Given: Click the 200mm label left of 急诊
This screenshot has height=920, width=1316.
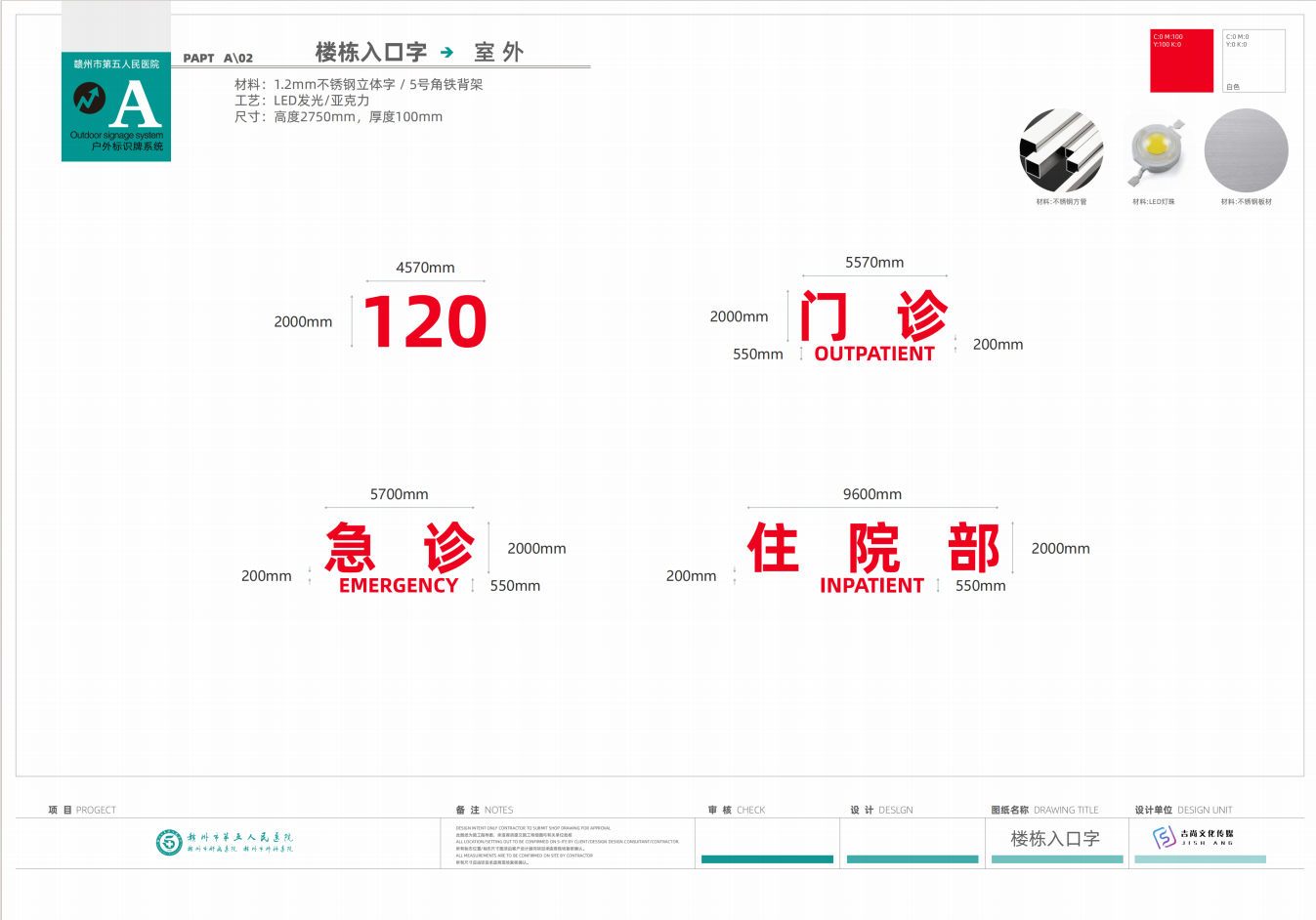Looking at the screenshot, I should [x=266, y=576].
